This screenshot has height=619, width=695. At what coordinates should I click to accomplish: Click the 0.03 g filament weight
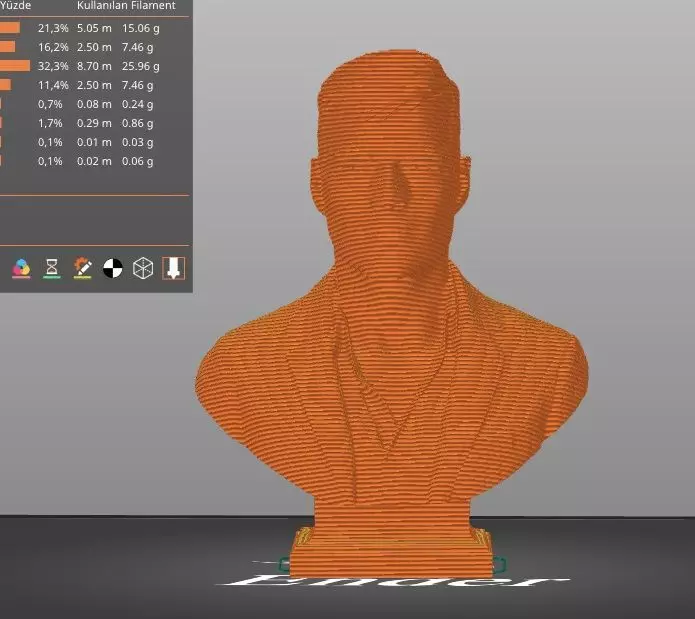click(138, 142)
